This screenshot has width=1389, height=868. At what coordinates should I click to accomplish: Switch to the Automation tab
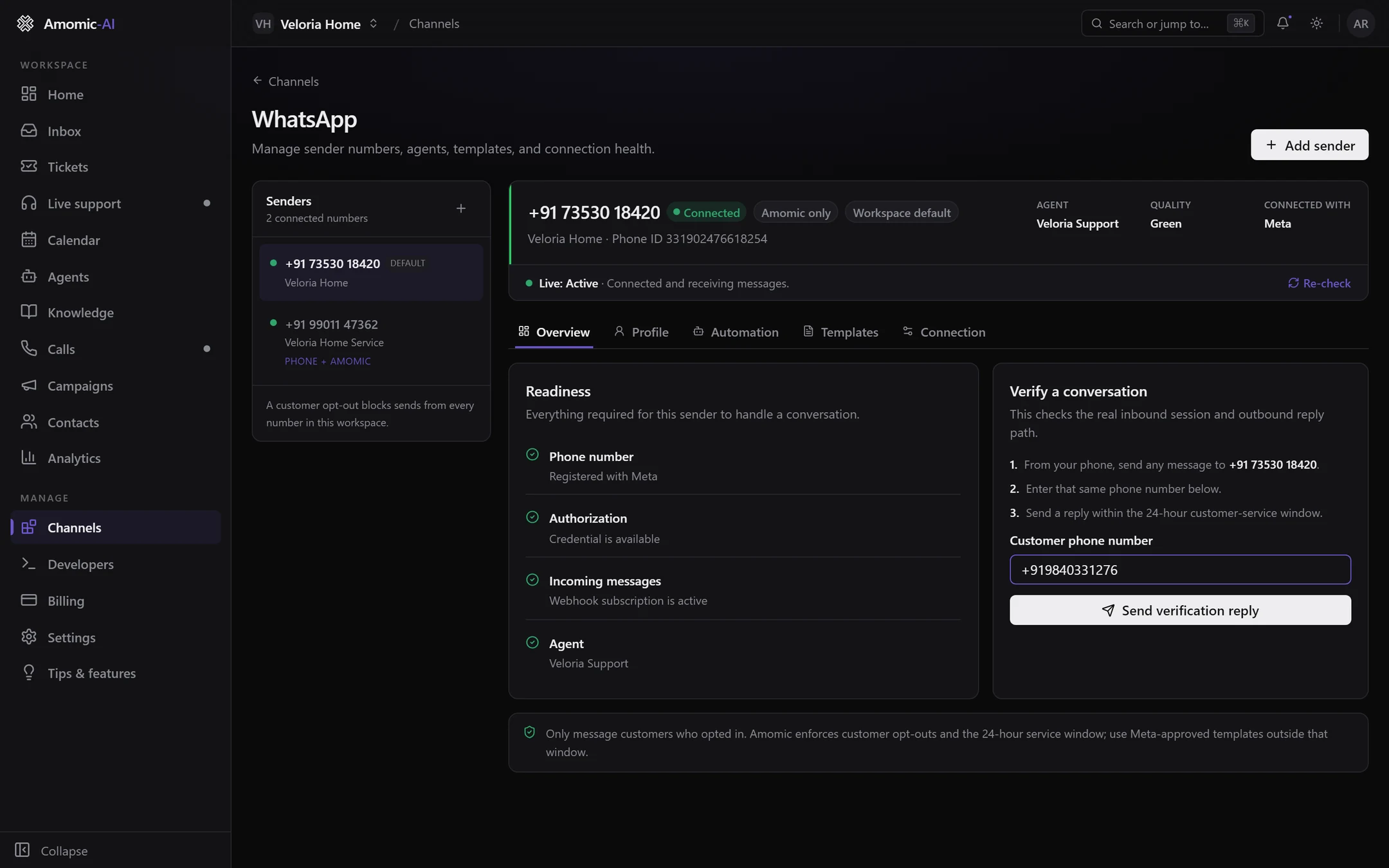(x=736, y=332)
